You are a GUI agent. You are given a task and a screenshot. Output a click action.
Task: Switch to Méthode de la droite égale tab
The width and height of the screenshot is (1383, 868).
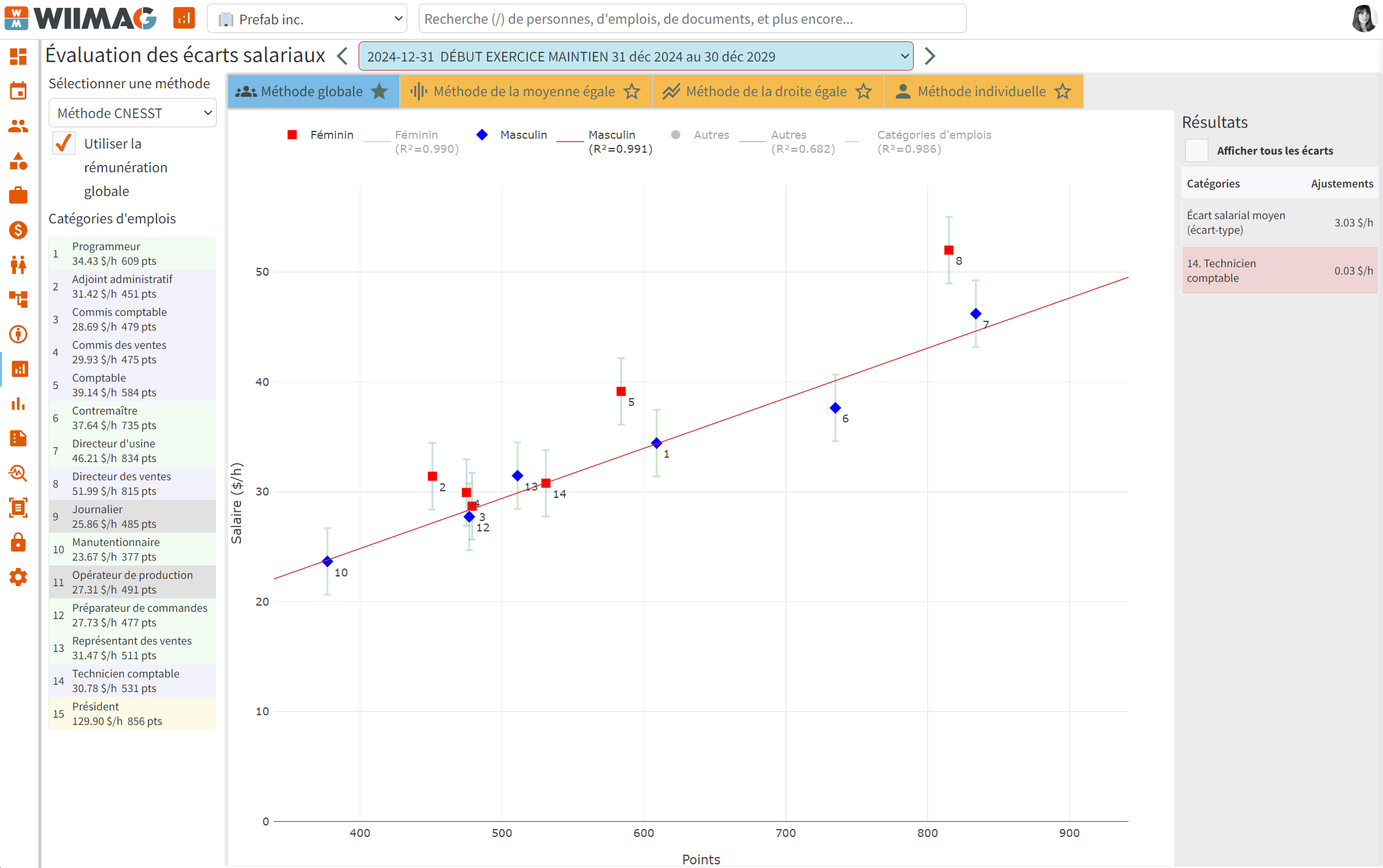(x=768, y=91)
